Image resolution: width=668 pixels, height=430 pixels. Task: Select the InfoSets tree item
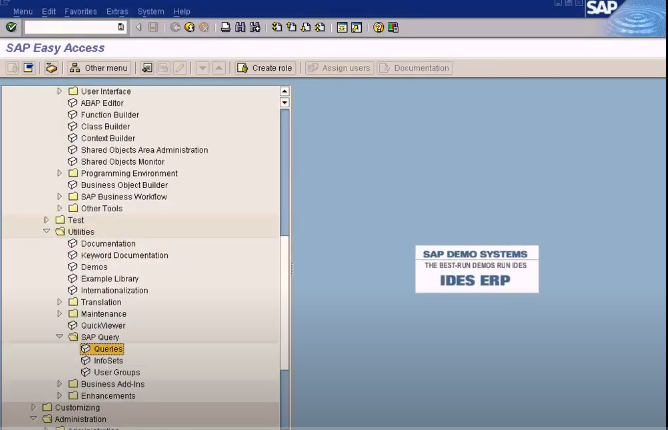[x=108, y=361]
